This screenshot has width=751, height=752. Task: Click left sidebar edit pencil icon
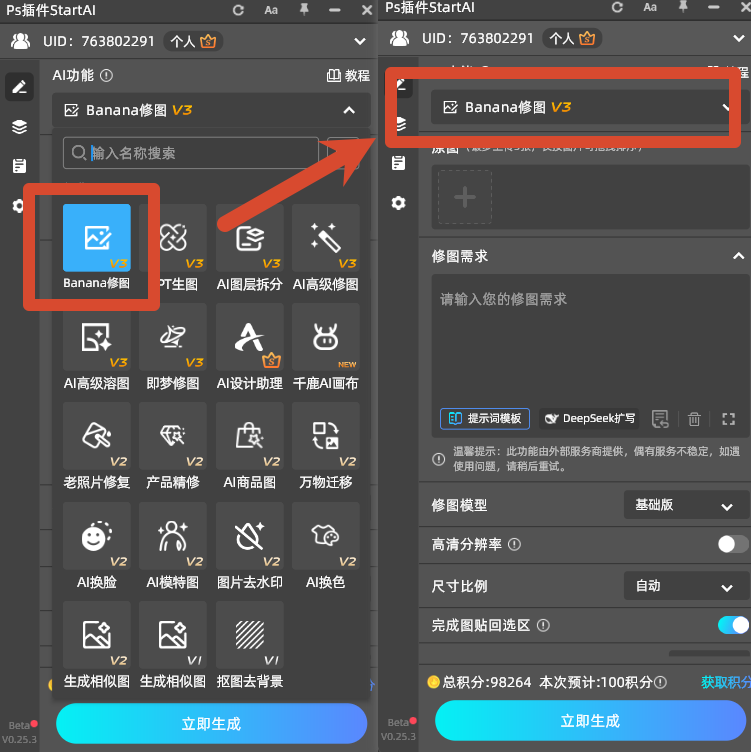pyautogui.click(x=19, y=87)
